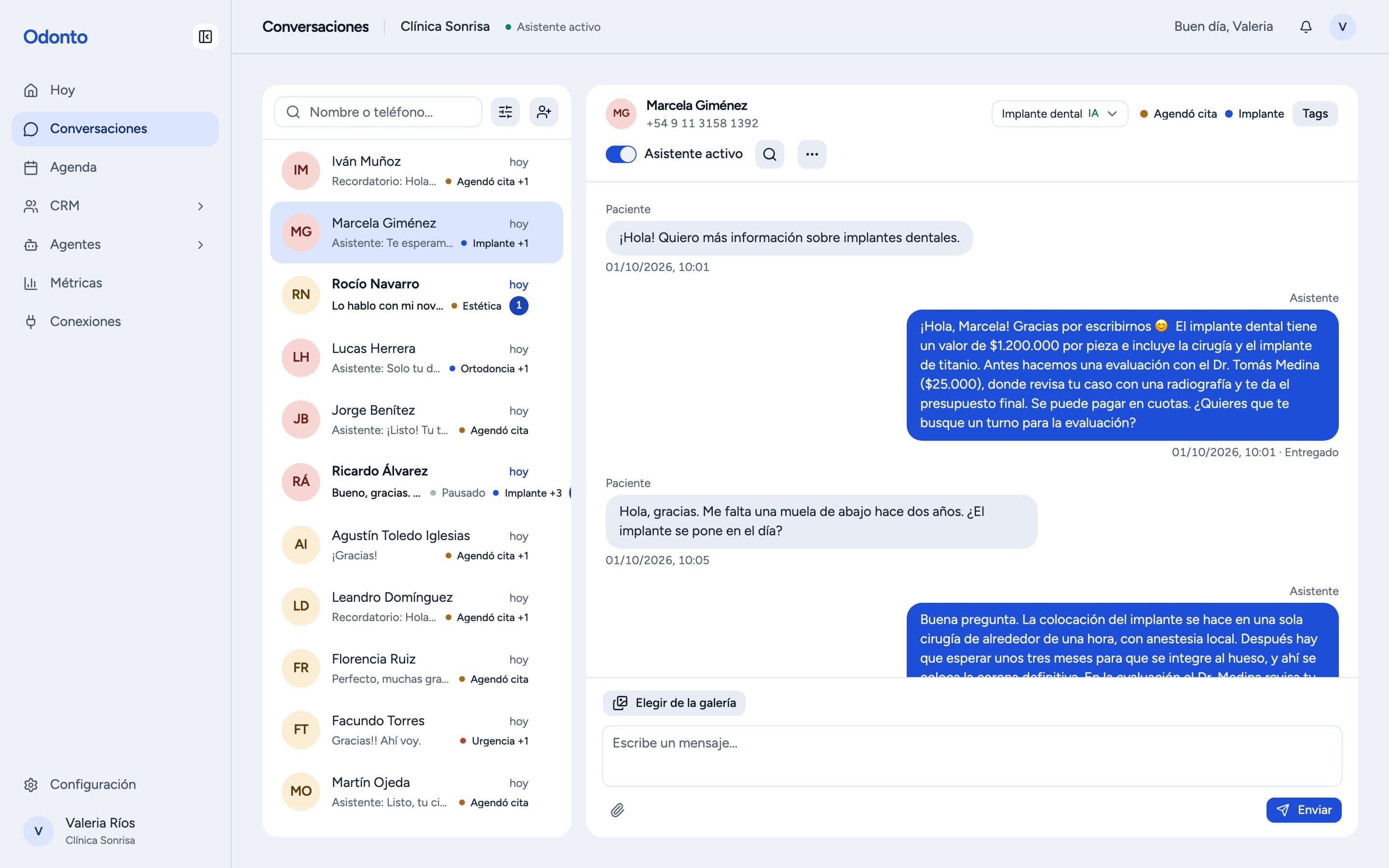
Task: Click the Implante tag in chat header
Action: [1254, 114]
